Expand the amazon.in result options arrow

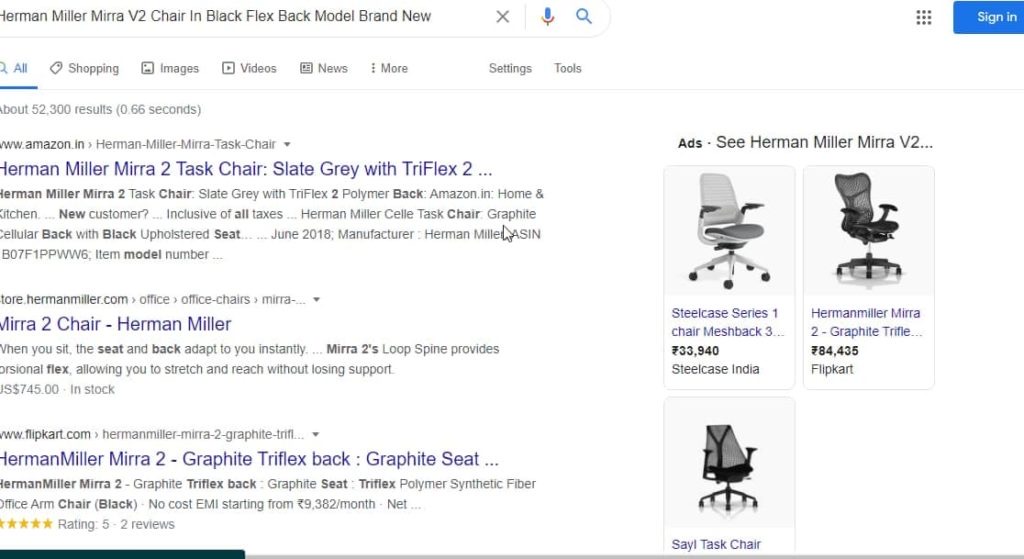click(x=287, y=145)
